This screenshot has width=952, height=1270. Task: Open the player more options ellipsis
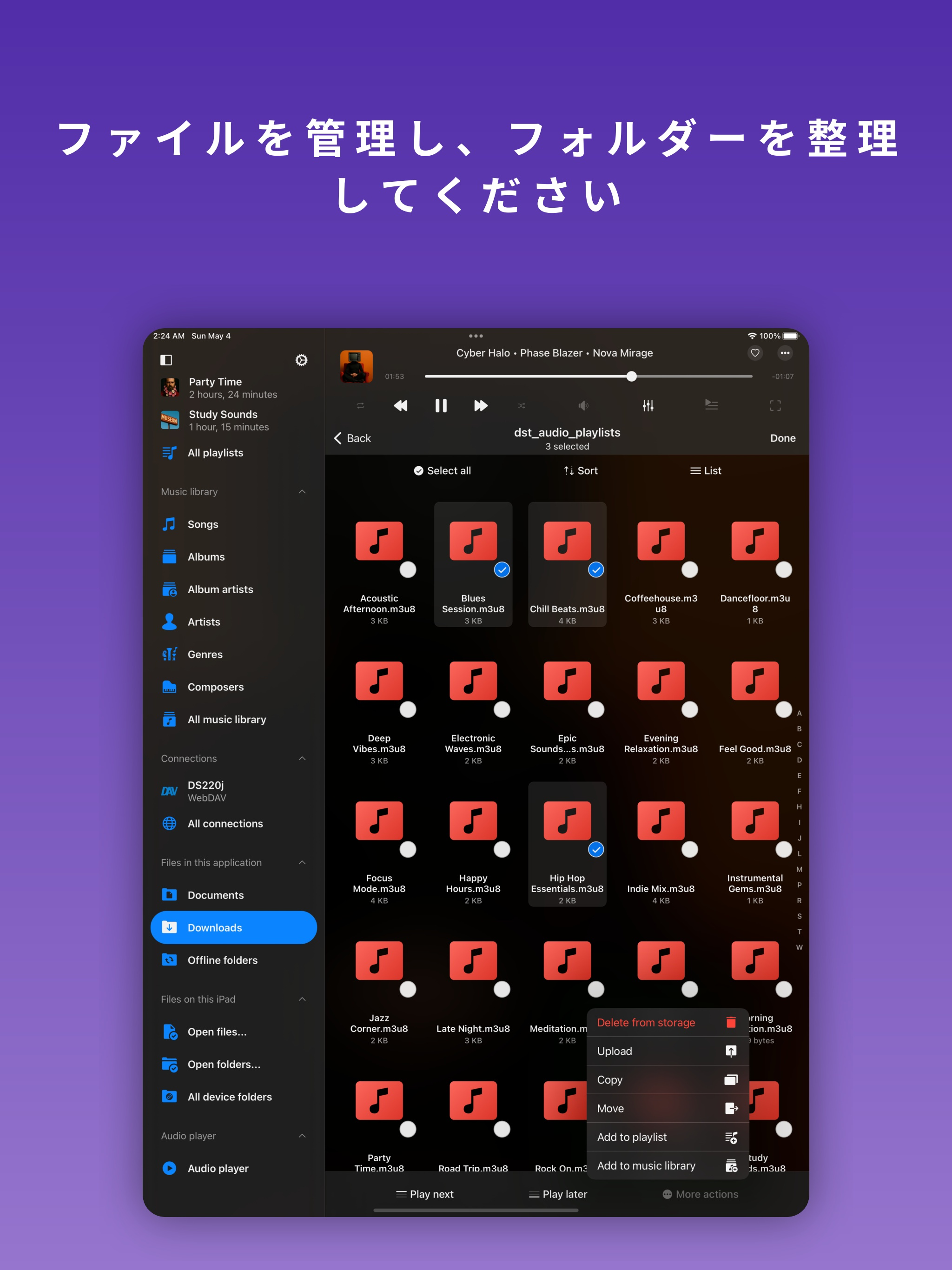785,353
